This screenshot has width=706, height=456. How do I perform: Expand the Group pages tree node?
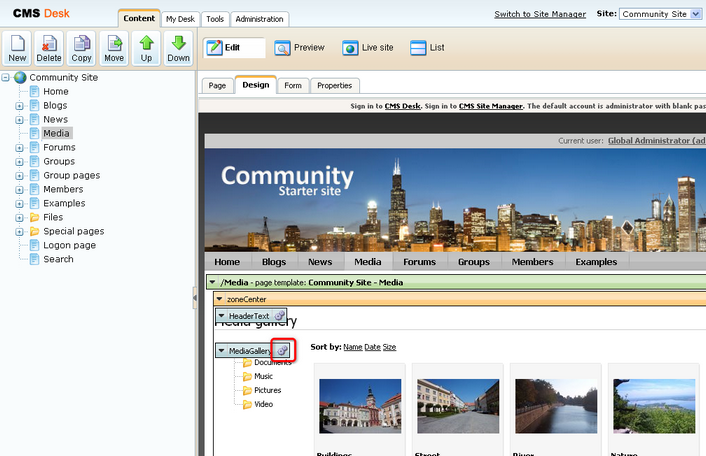pyautogui.click(x=19, y=176)
